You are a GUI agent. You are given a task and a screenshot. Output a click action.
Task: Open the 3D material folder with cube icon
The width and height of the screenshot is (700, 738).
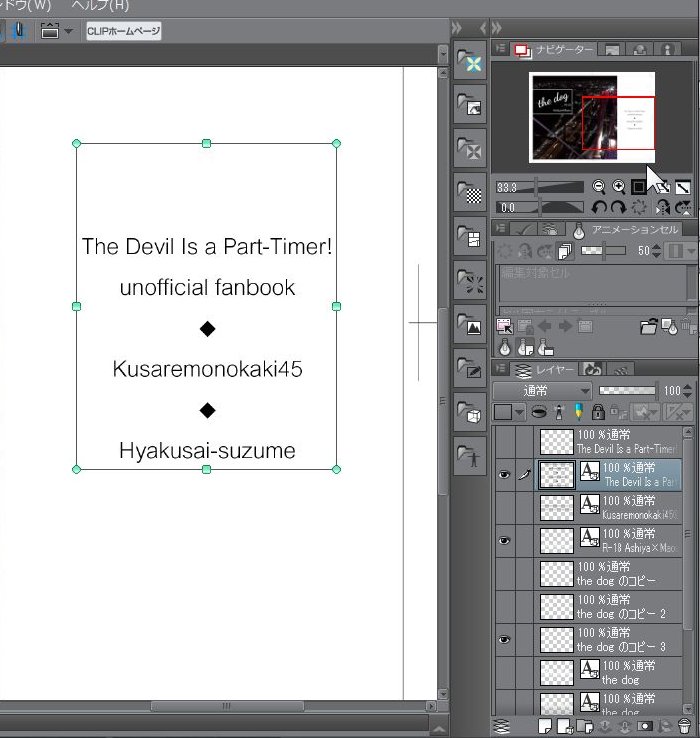470,412
